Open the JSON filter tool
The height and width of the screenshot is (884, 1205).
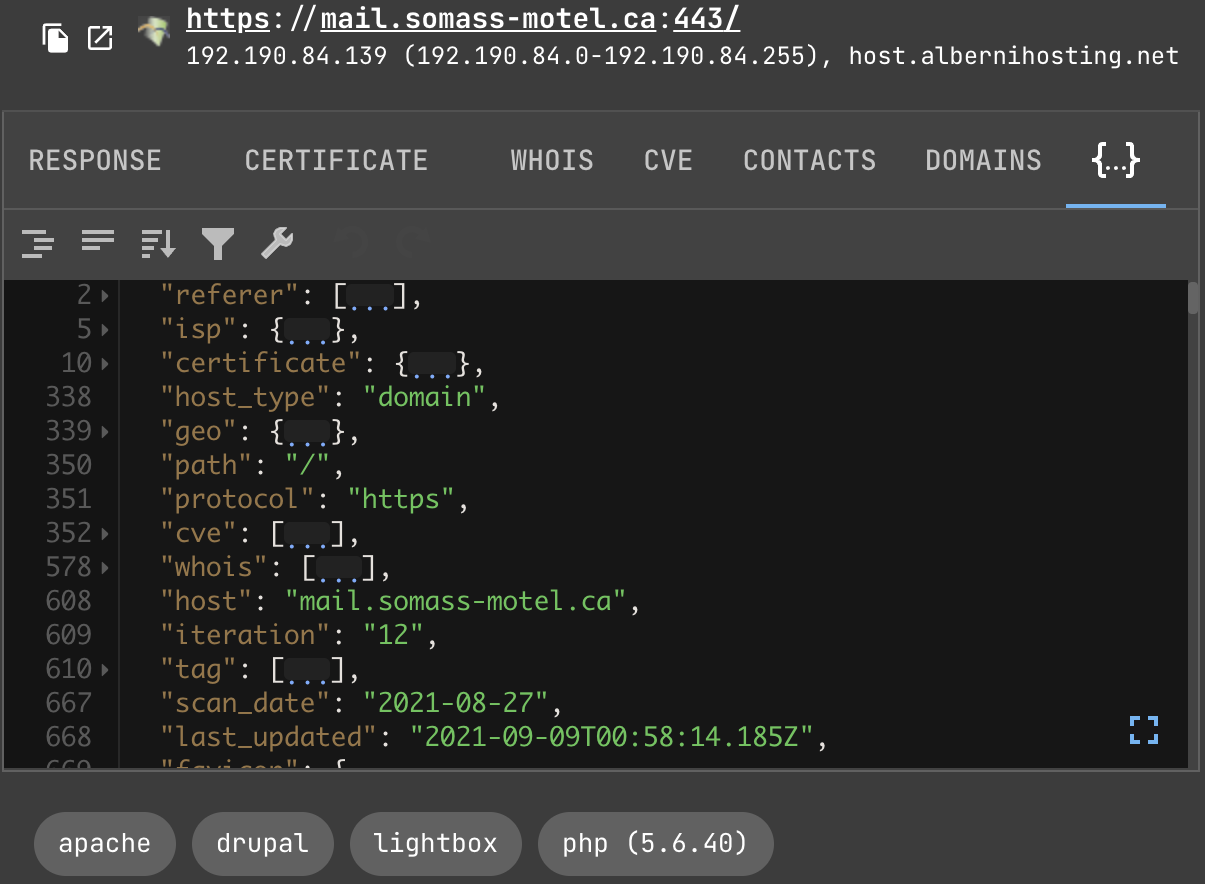218,243
